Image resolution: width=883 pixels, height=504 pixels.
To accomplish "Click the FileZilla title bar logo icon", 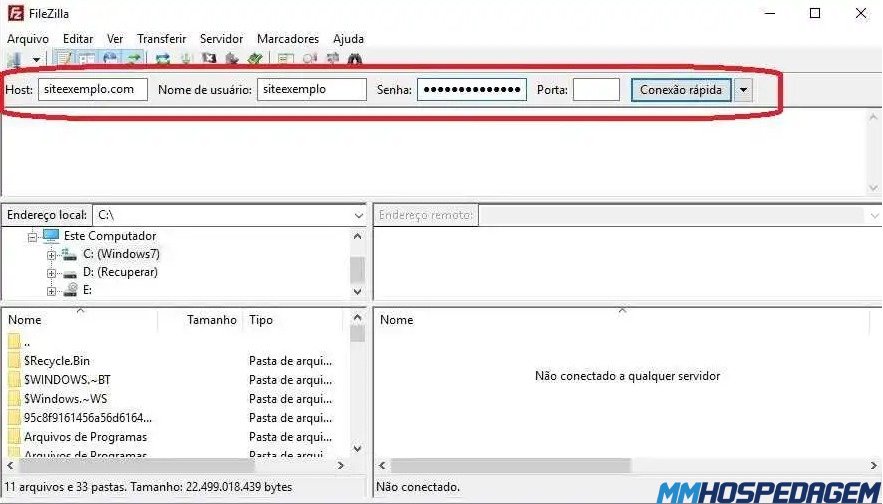I will point(16,13).
